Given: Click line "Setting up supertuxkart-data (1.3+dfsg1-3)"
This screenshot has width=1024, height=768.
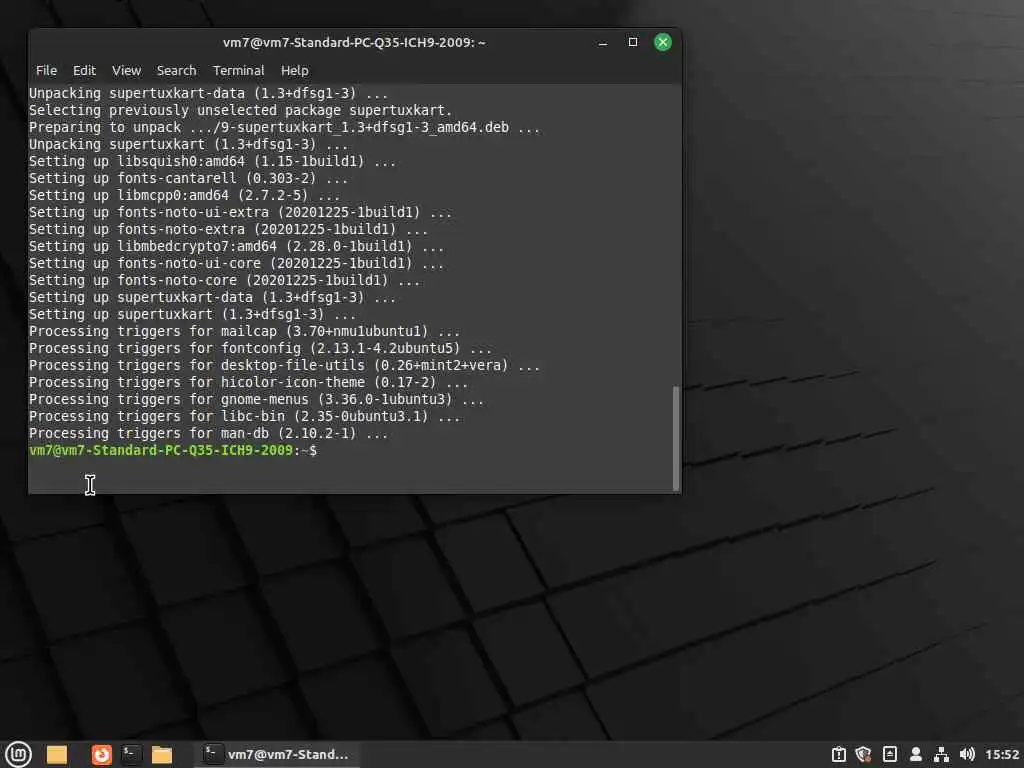Looking at the screenshot, I should click(212, 298).
